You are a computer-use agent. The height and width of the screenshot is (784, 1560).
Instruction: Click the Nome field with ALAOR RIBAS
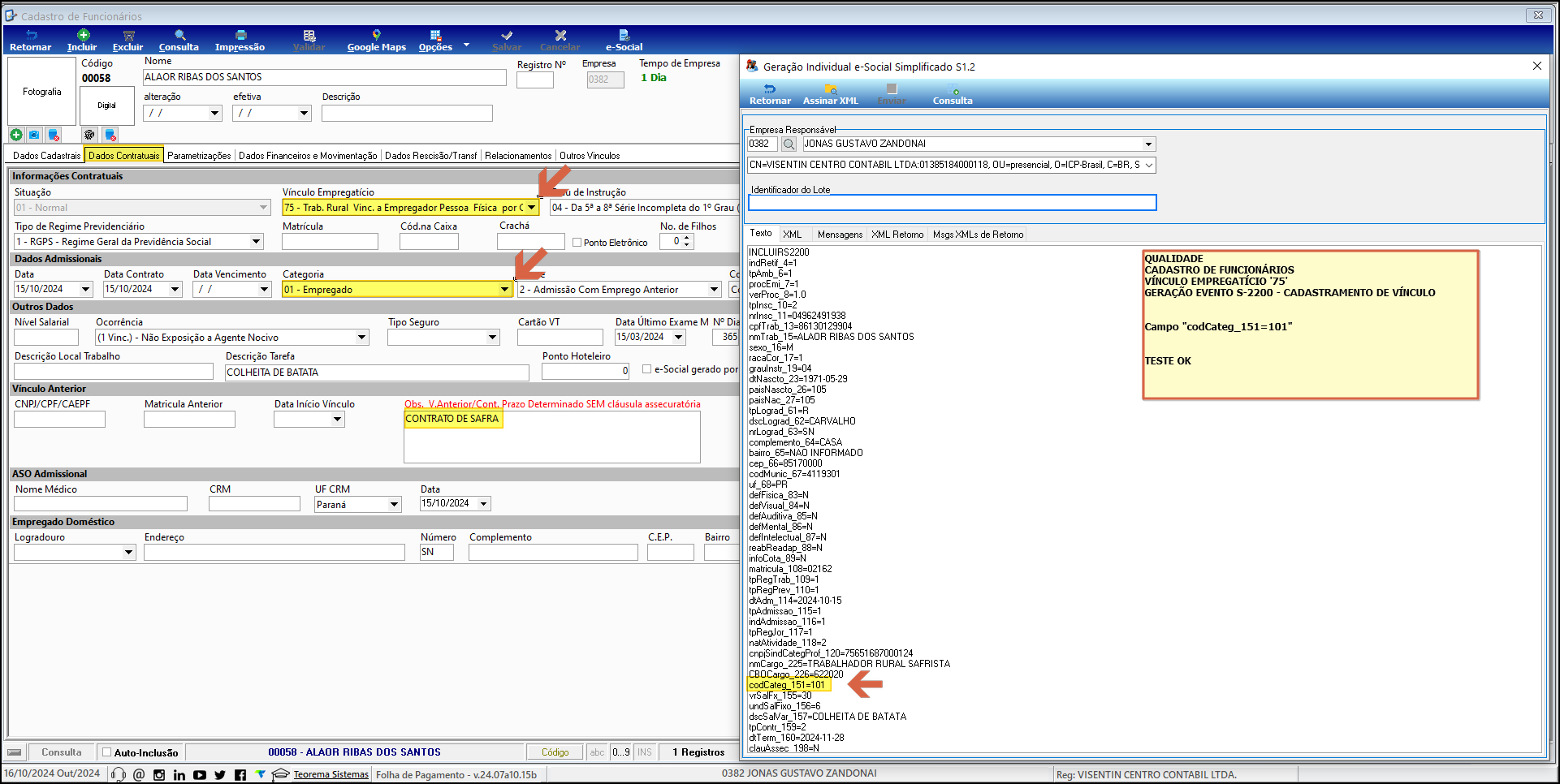(324, 77)
